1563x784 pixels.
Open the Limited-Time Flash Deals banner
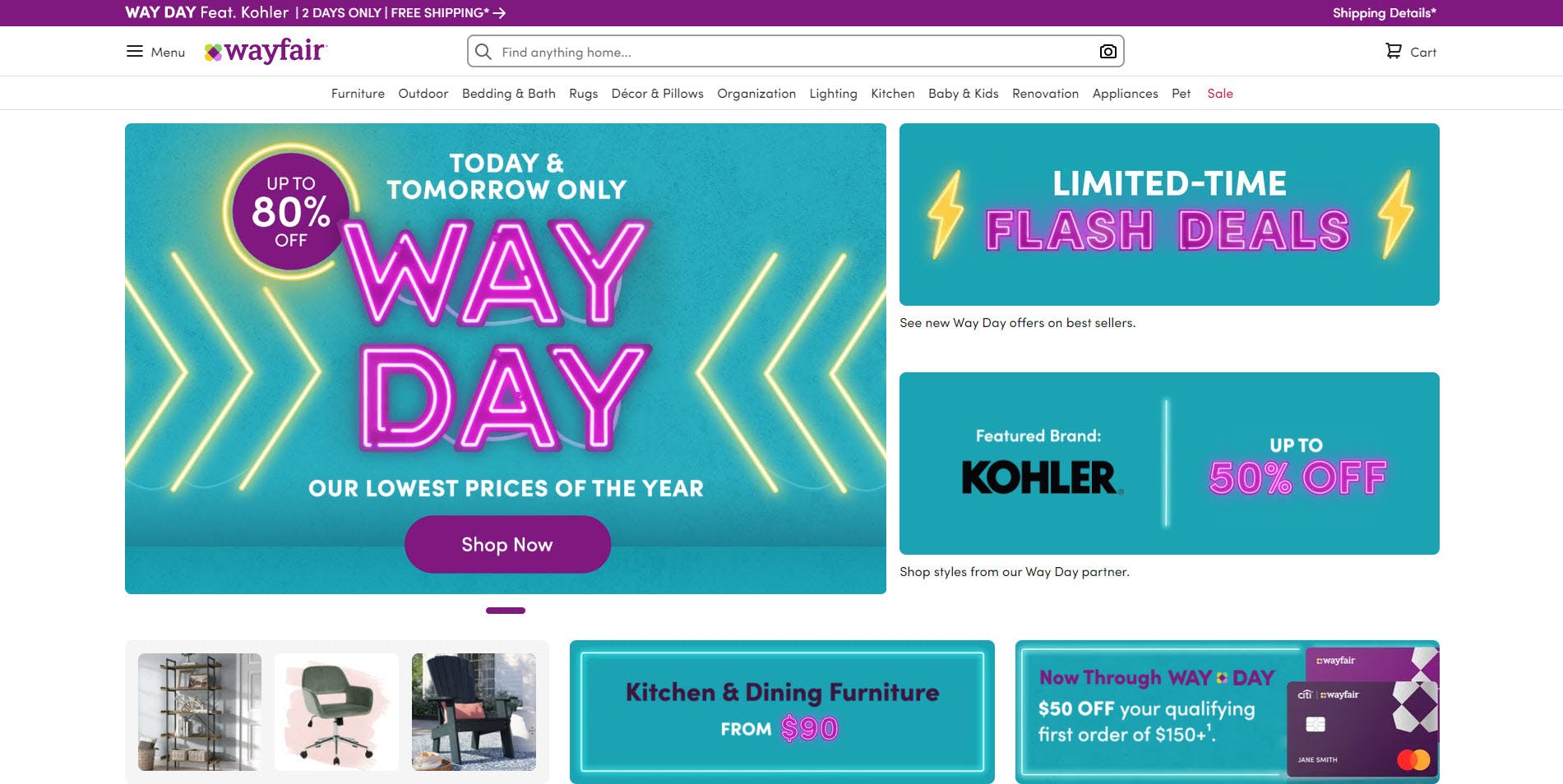pyautogui.click(x=1168, y=214)
